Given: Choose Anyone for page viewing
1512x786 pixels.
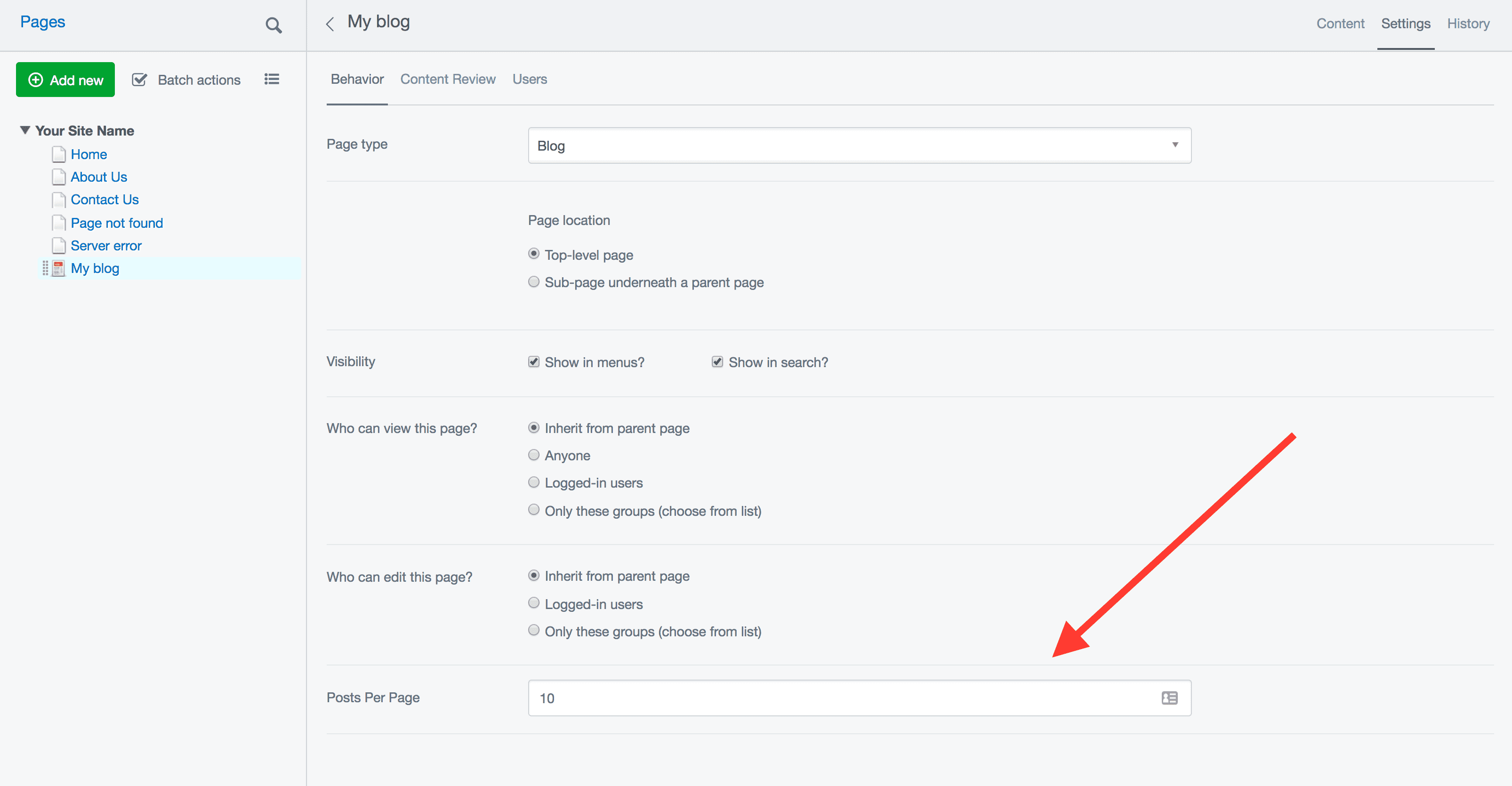Looking at the screenshot, I should coord(533,455).
